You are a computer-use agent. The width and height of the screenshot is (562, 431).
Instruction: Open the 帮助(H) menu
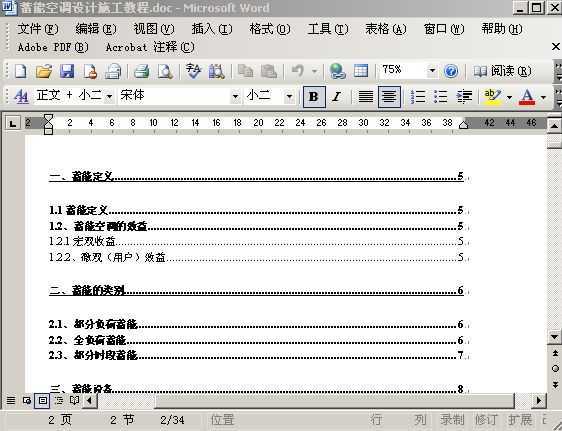coord(502,29)
